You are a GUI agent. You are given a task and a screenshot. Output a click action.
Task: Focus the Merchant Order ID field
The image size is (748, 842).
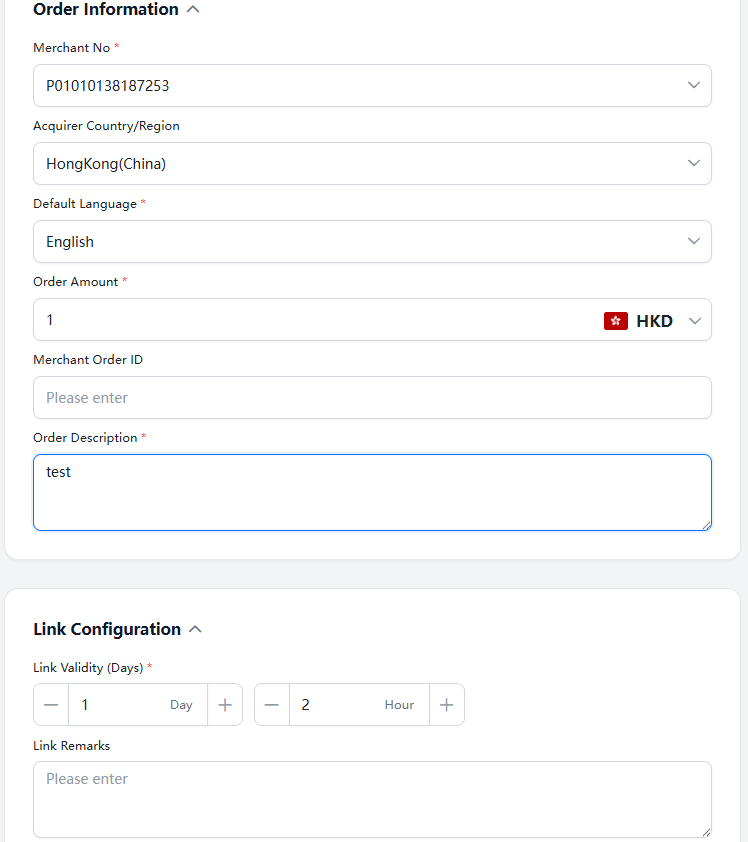pos(372,398)
